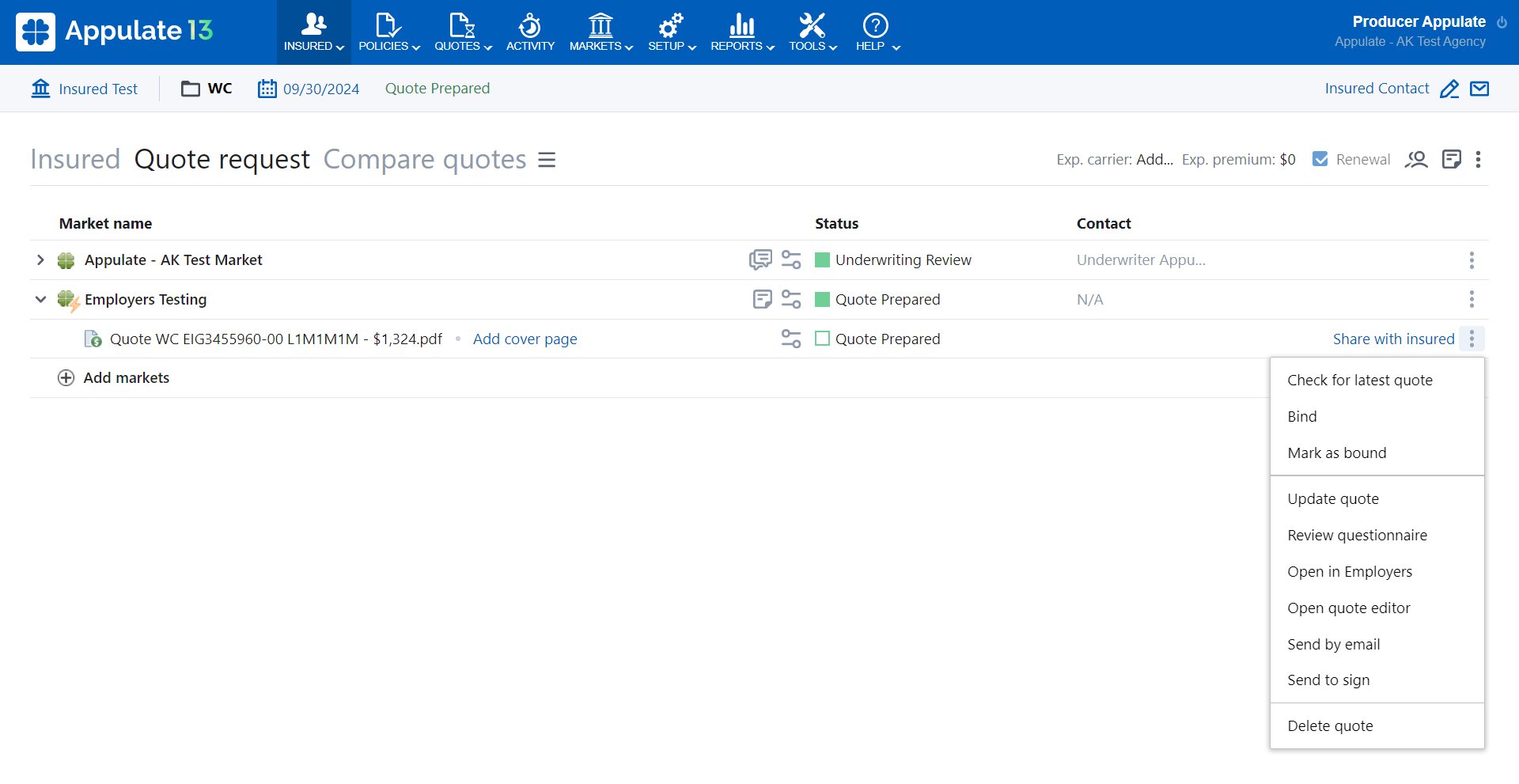The height and width of the screenshot is (784, 1519).
Task: Open messages icon for Appulate - AK Test Market
Action: click(x=760, y=259)
